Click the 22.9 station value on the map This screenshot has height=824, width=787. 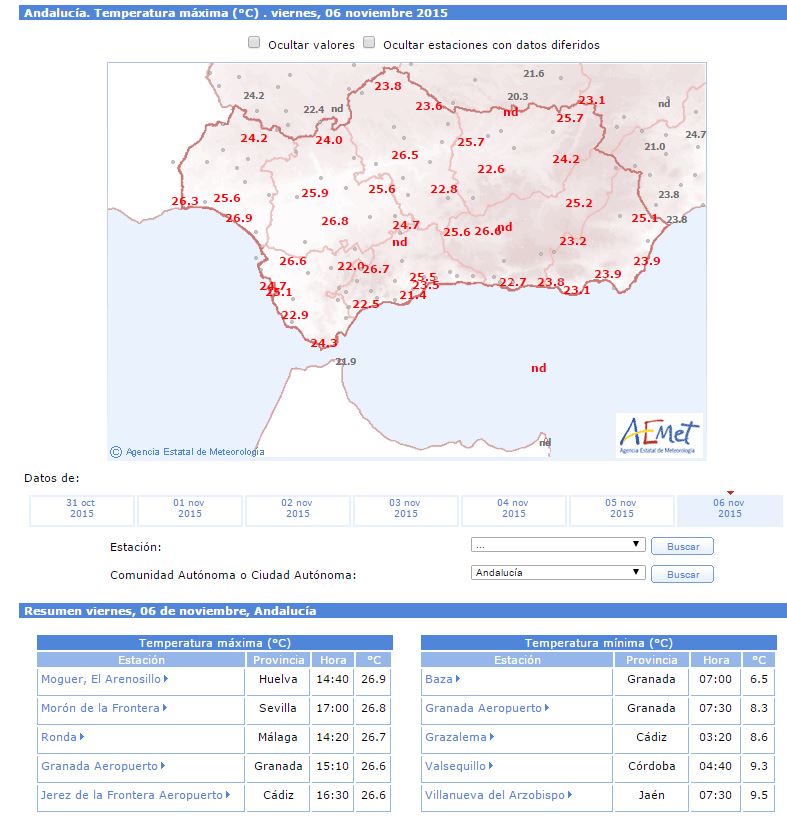click(x=295, y=315)
